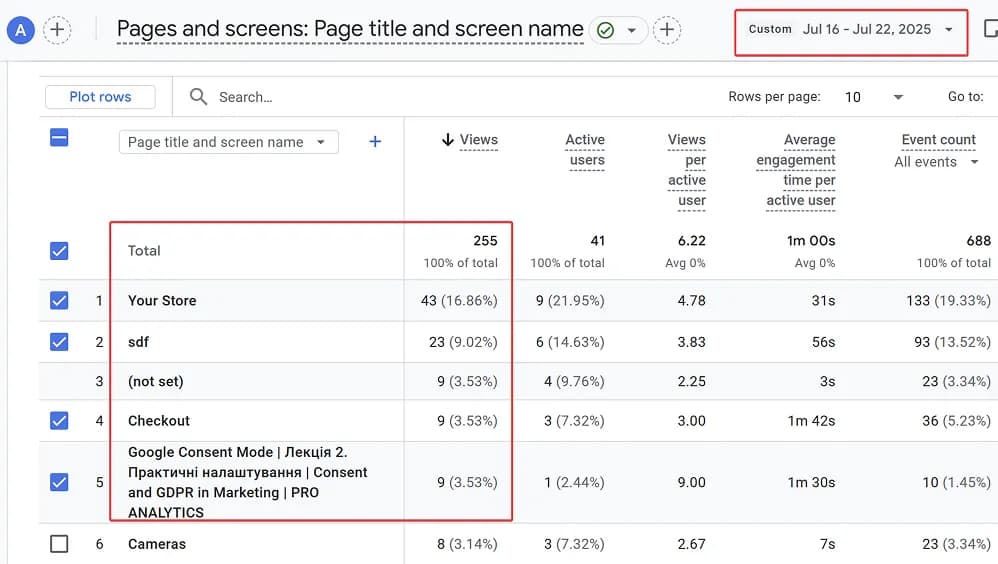Add filter with plus after report title

[667, 30]
